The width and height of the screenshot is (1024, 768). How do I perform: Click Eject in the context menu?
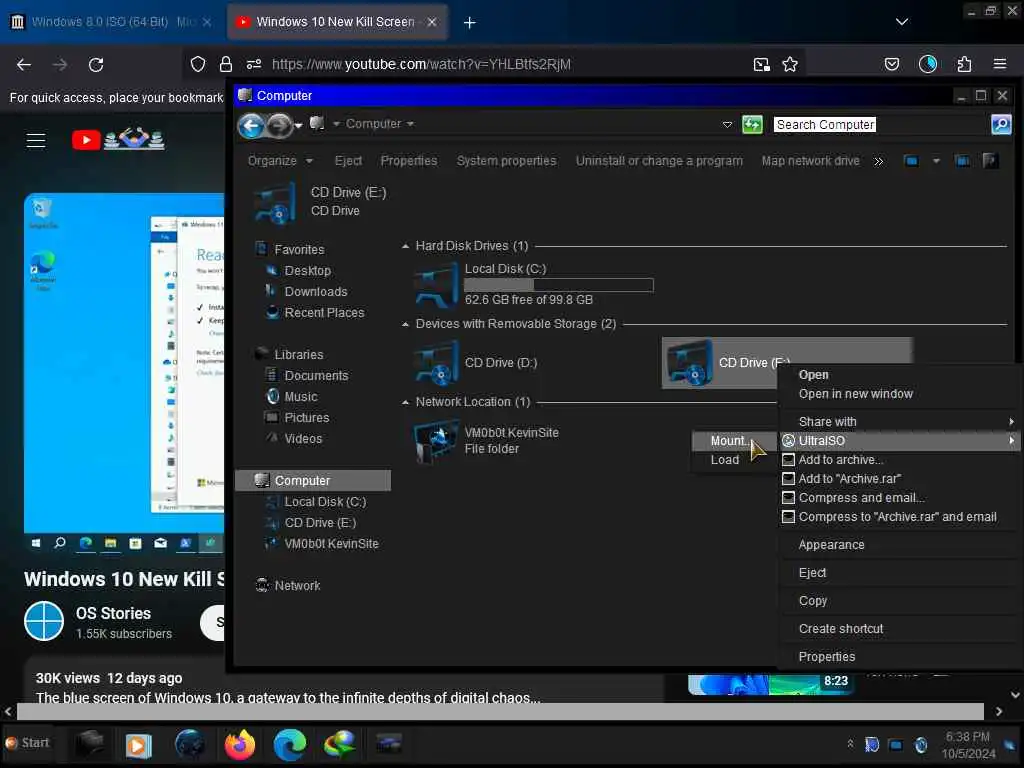[812, 573]
